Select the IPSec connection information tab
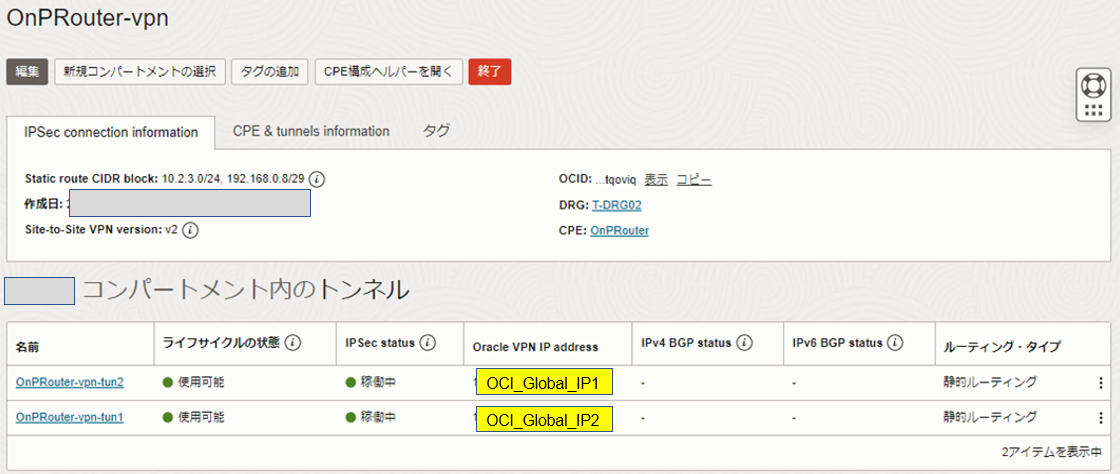Screen dimensions: 1120x474 (111, 132)
